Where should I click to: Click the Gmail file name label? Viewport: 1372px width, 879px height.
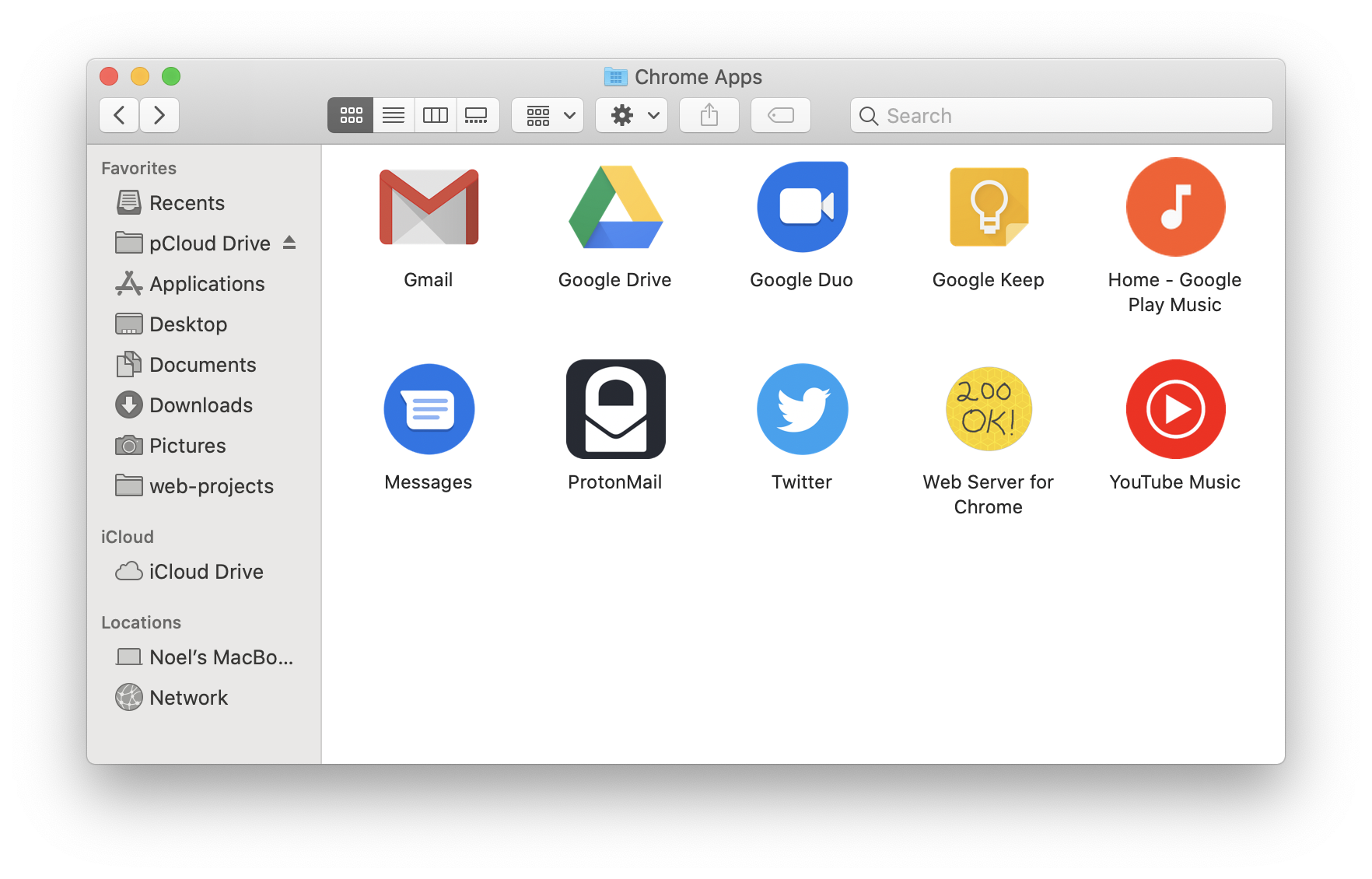click(x=429, y=280)
